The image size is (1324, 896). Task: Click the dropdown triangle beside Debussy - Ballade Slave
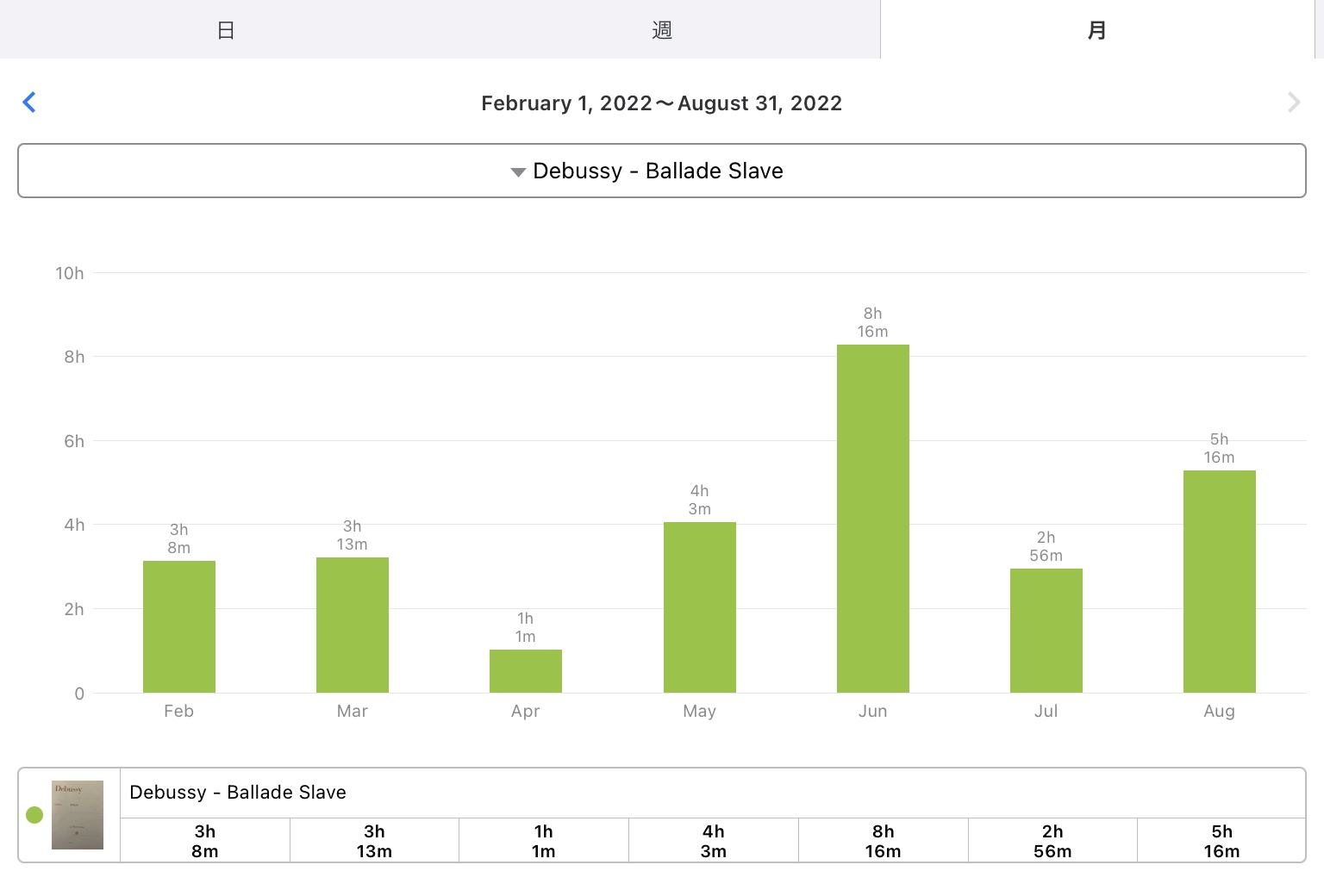click(x=518, y=172)
